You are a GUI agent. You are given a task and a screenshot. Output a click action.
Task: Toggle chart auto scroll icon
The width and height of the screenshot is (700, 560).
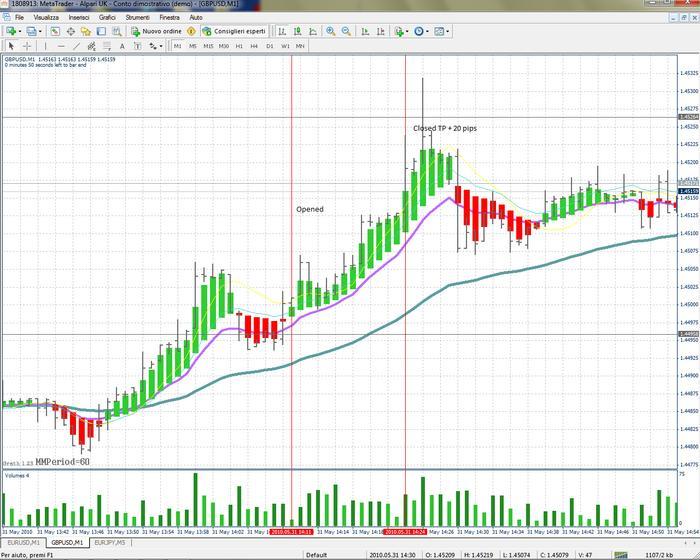pyautogui.click(x=365, y=31)
